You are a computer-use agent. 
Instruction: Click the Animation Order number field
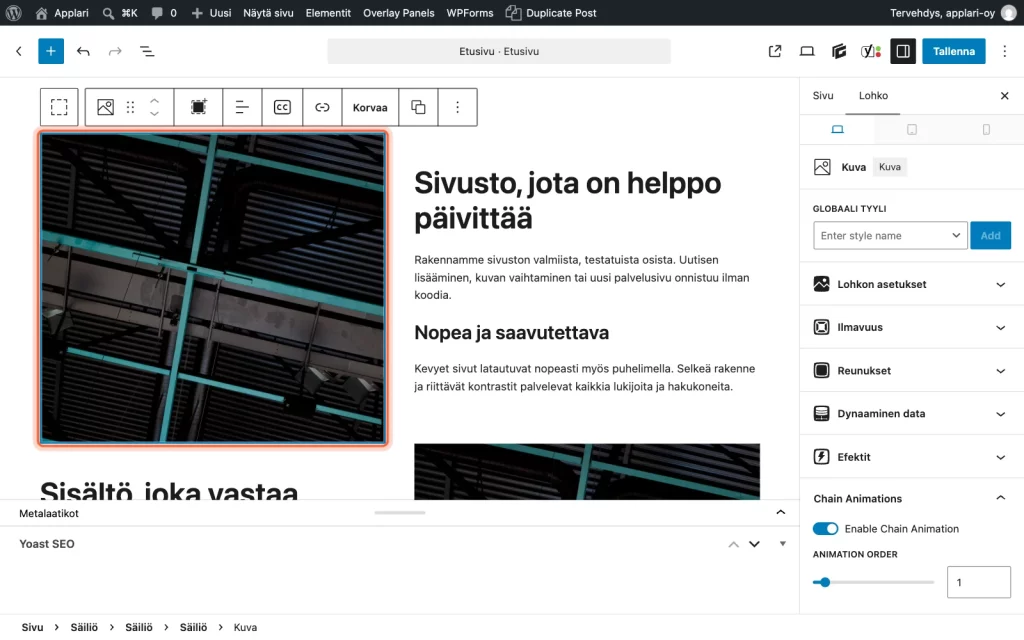978,582
